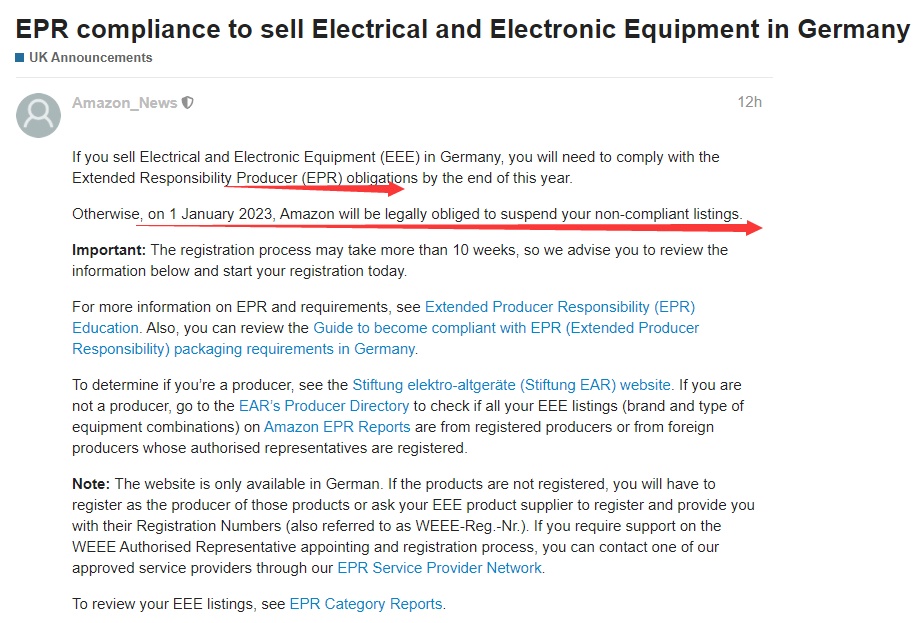Viewport: 920px width, 623px height.
Task: Click the 12h post timestamp
Action: tap(749, 102)
